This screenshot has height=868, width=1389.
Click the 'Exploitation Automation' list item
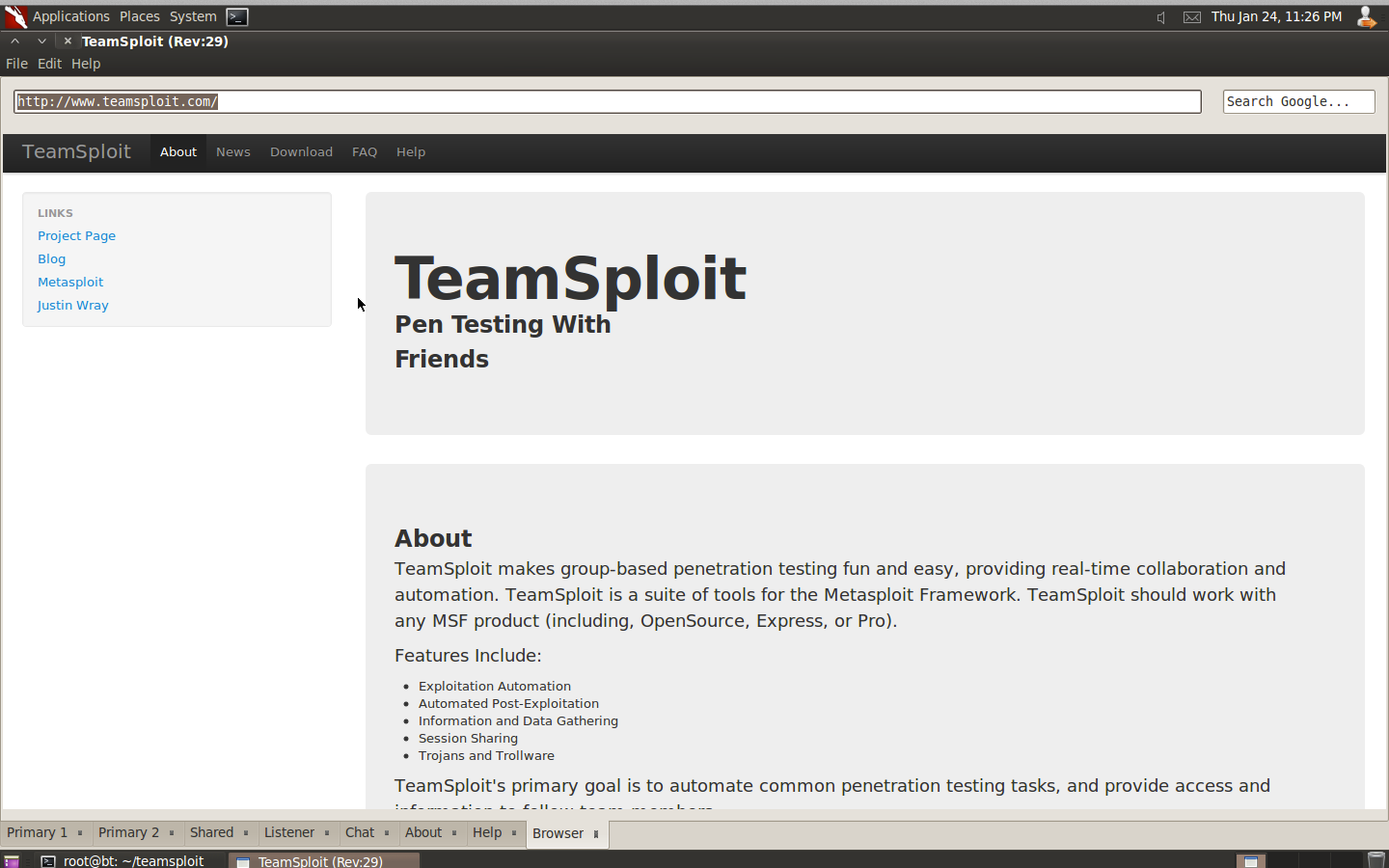point(495,686)
